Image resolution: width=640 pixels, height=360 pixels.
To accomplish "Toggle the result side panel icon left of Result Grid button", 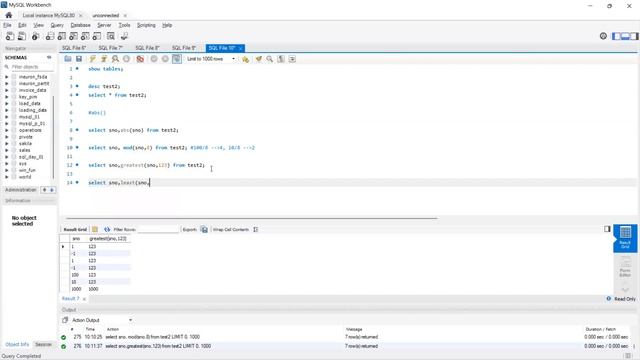I will pyautogui.click(x=607, y=229).
